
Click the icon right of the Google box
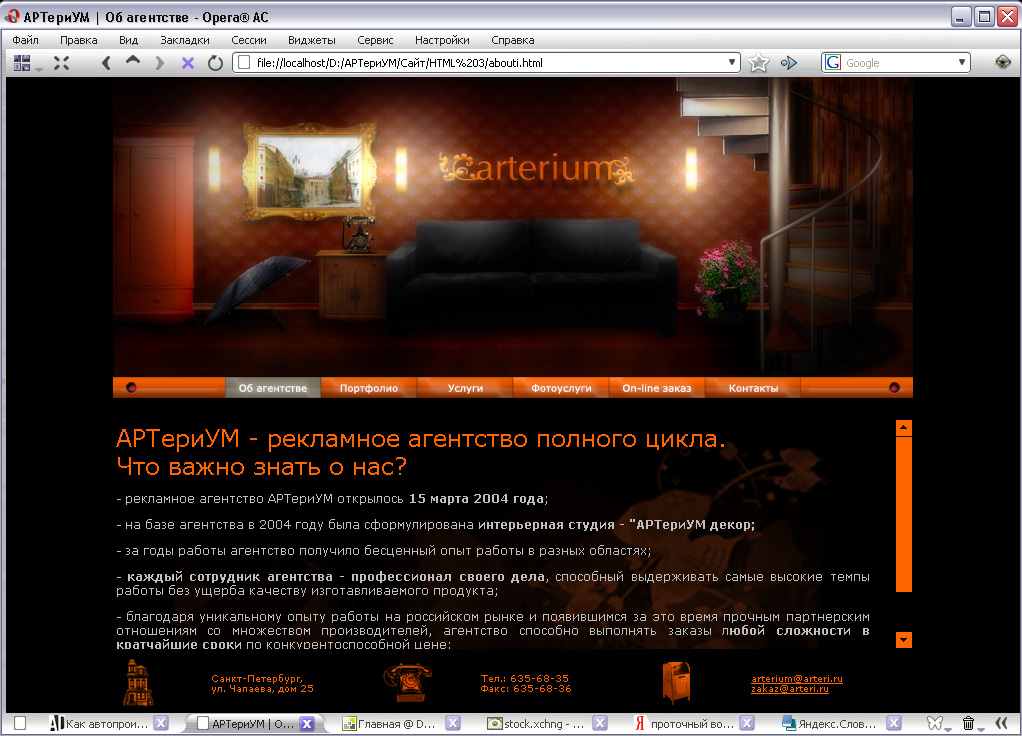(1002, 63)
